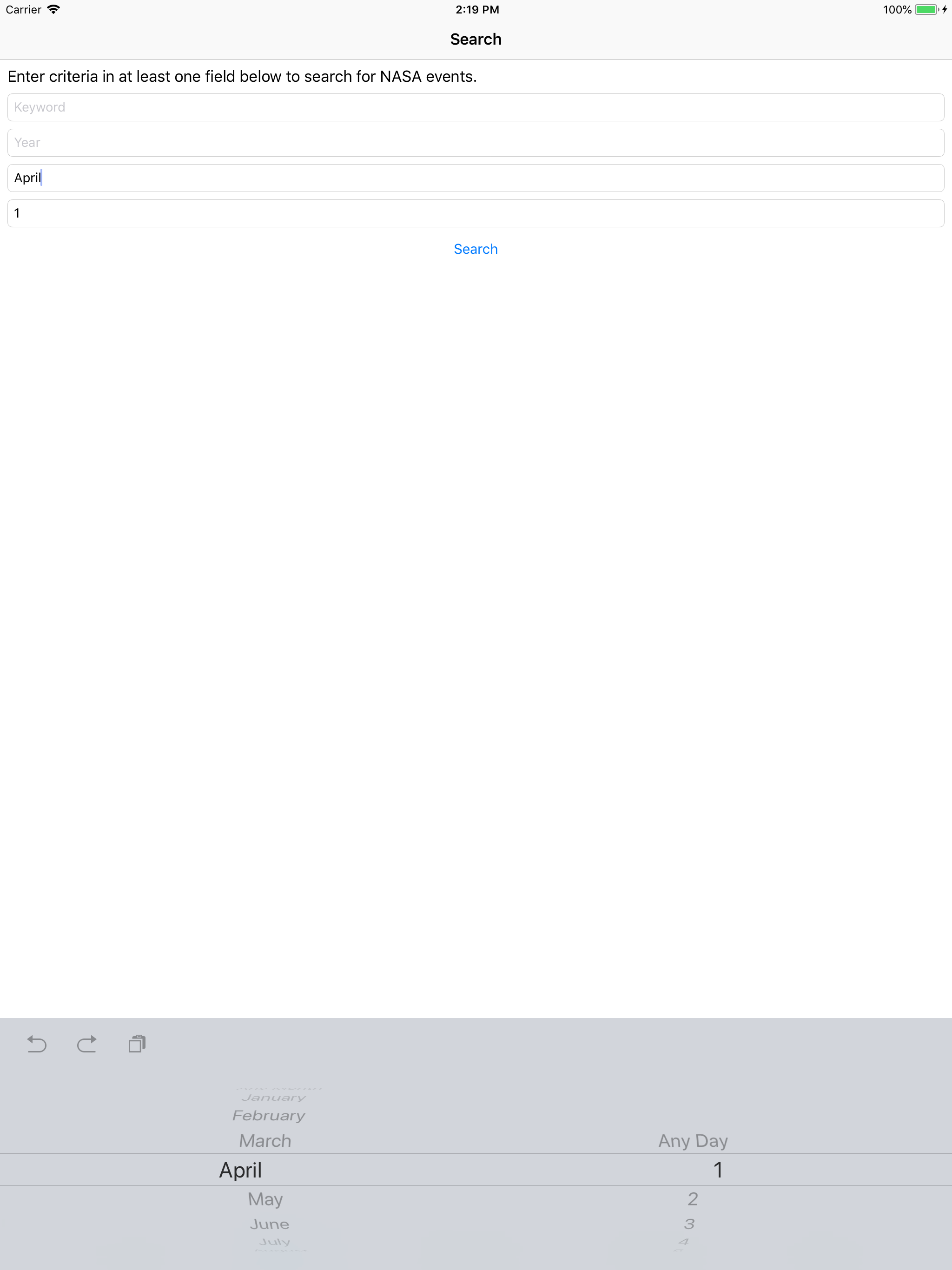This screenshot has height=1270, width=952.
Task: Select May in the month picker
Action: pos(265,1199)
